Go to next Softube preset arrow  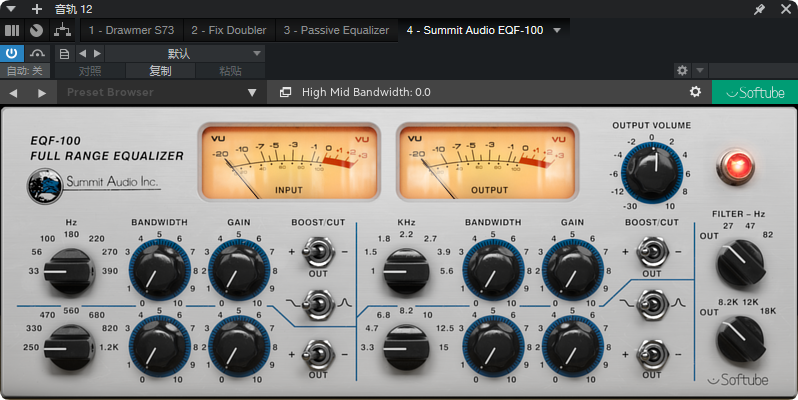pos(42,93)
